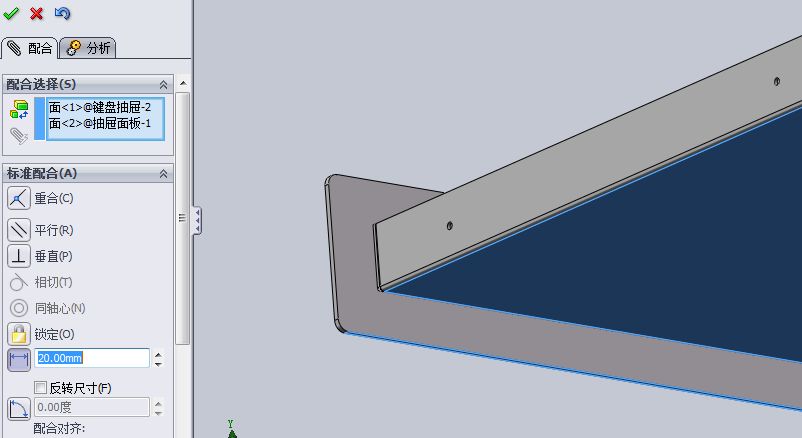Choose the 垂直(P) perpendicular mate icon
Screen dimensions: 802x438
[19, 256]
